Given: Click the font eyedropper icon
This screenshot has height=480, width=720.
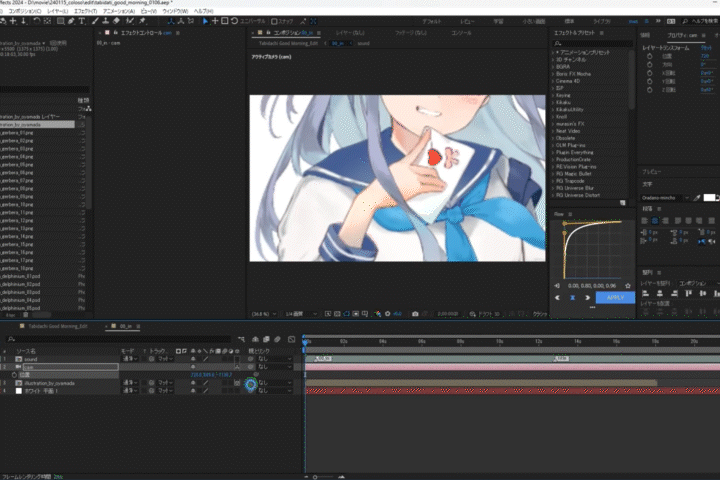Looking at the screenshot, I should (697, 198).
